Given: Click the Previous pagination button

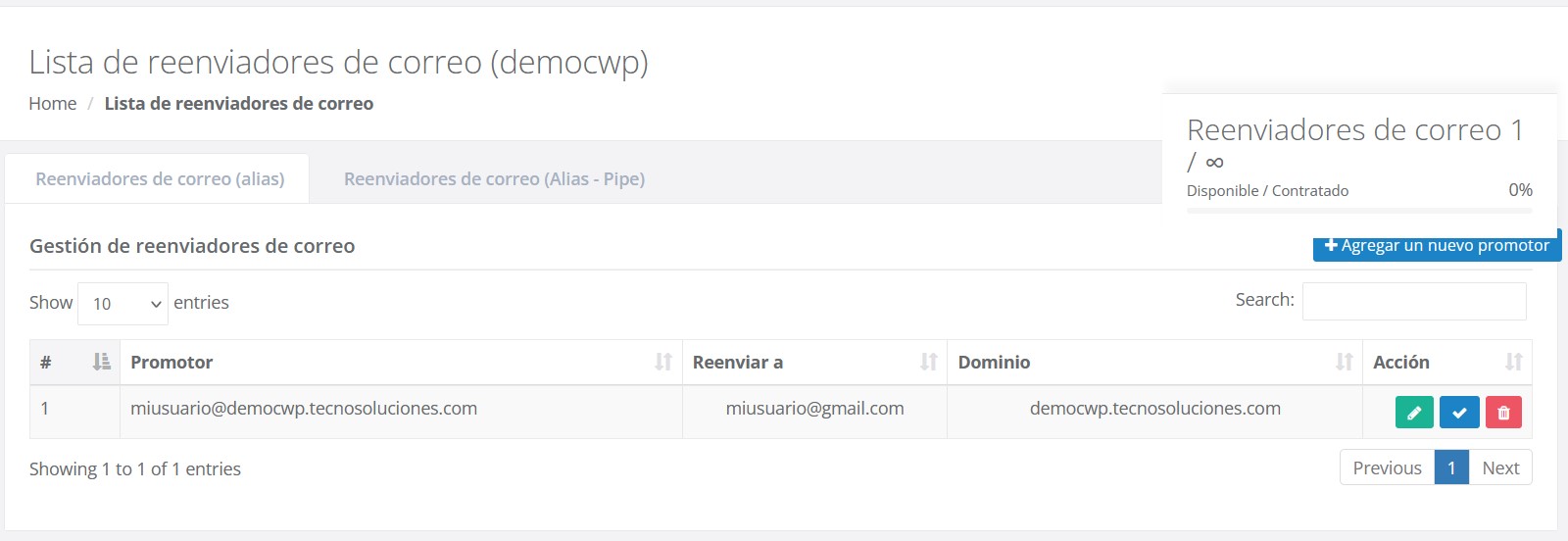Looking at the screenshot, I should 1387,468.
